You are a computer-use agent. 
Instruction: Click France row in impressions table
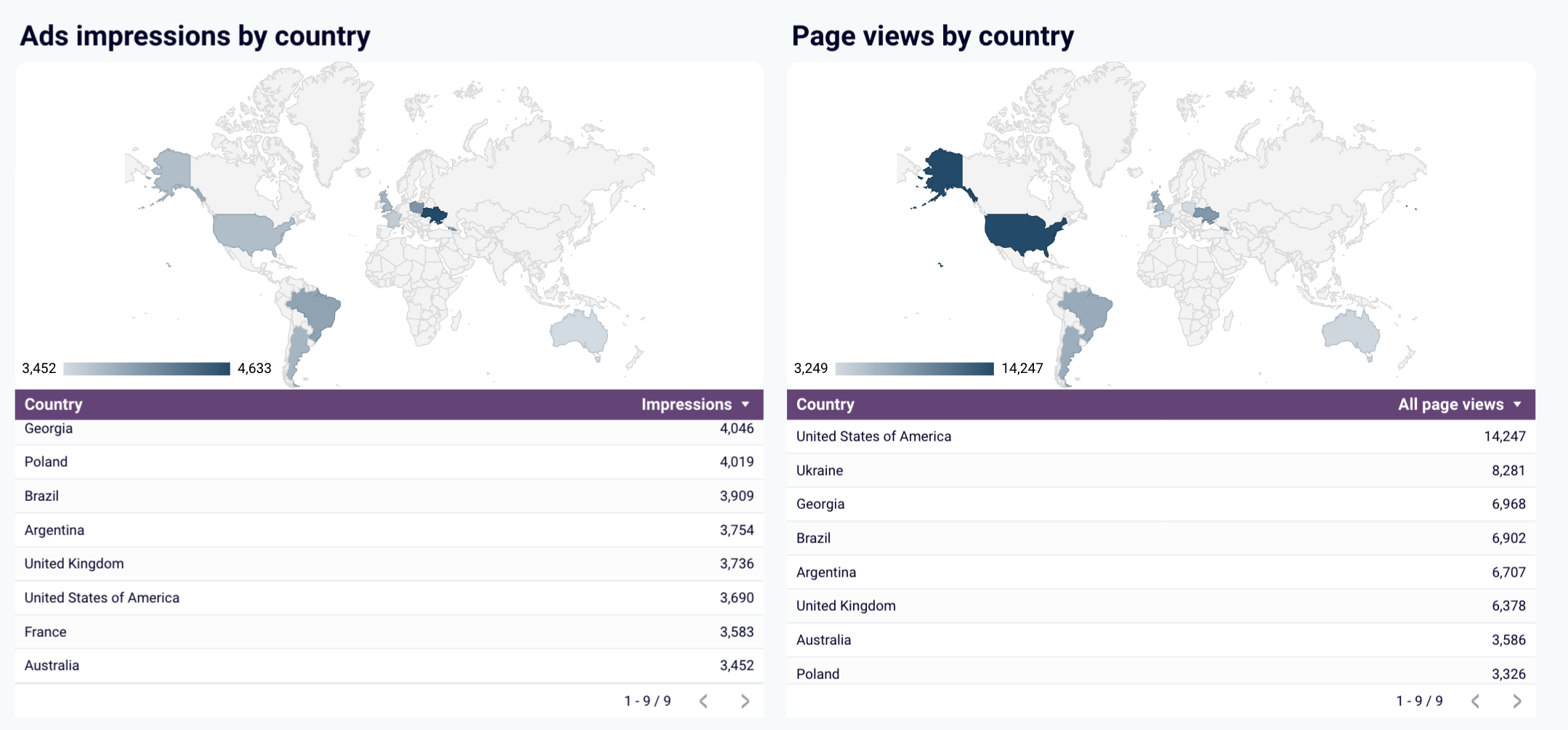[389, 632]
